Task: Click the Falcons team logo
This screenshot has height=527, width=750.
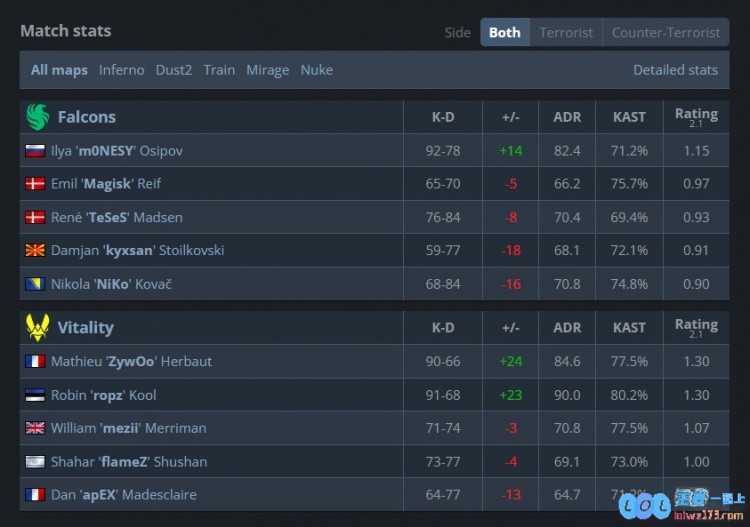Action: click(37, 117)
